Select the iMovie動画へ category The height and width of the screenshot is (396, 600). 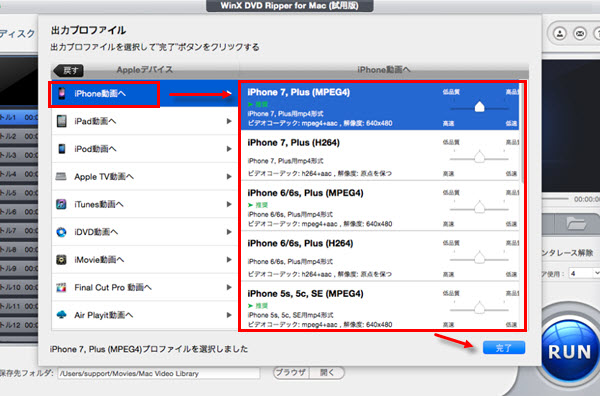pyautogui.click(x=144, y=259)
